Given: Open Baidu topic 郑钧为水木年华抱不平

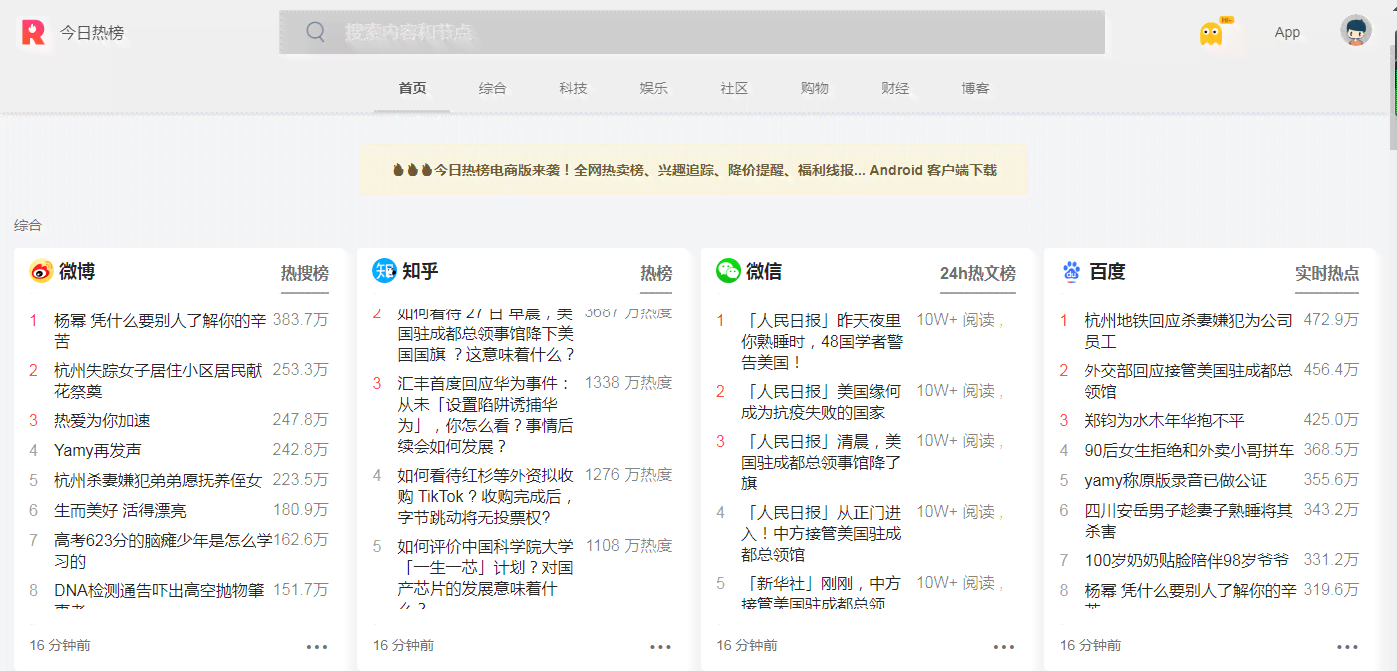Looking at the screenshot, I should point(1165,420).
